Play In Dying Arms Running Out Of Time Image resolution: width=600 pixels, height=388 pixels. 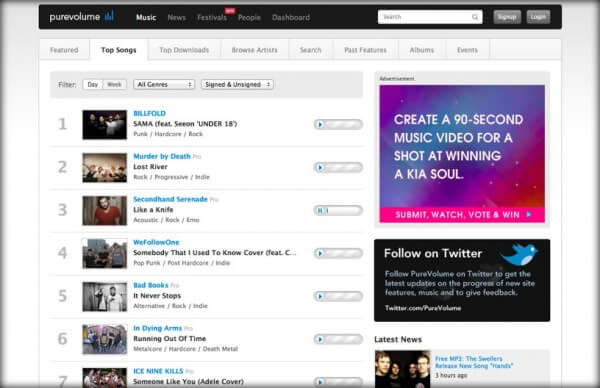point(320,339)
